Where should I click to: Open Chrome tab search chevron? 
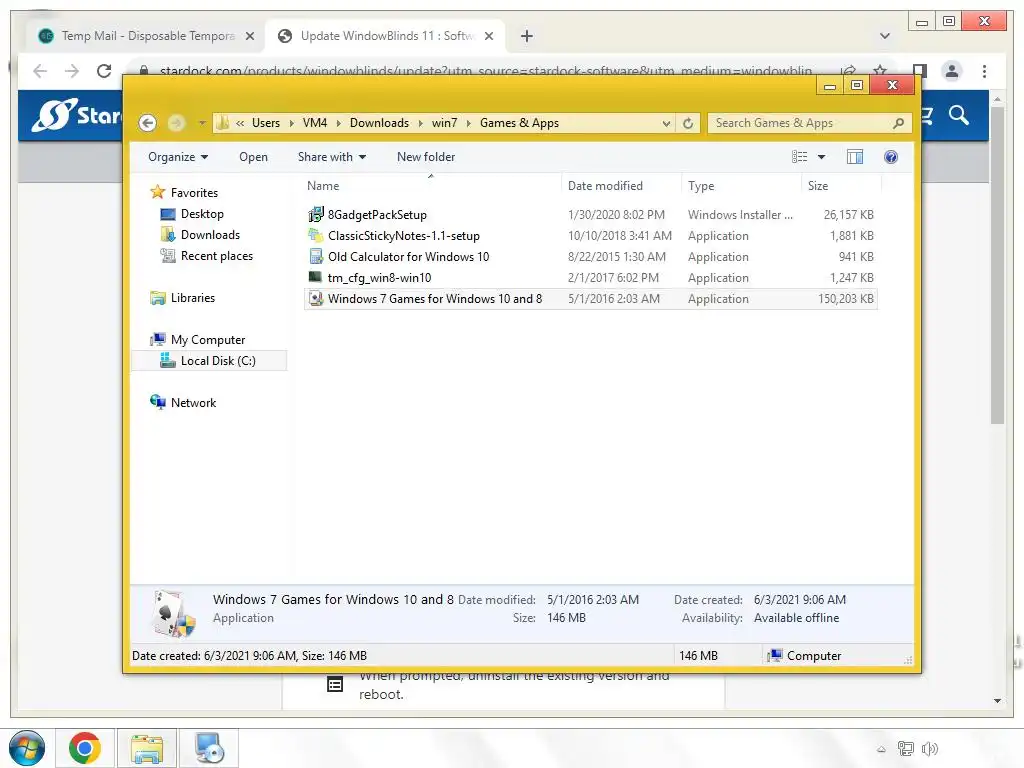point(885,36)
